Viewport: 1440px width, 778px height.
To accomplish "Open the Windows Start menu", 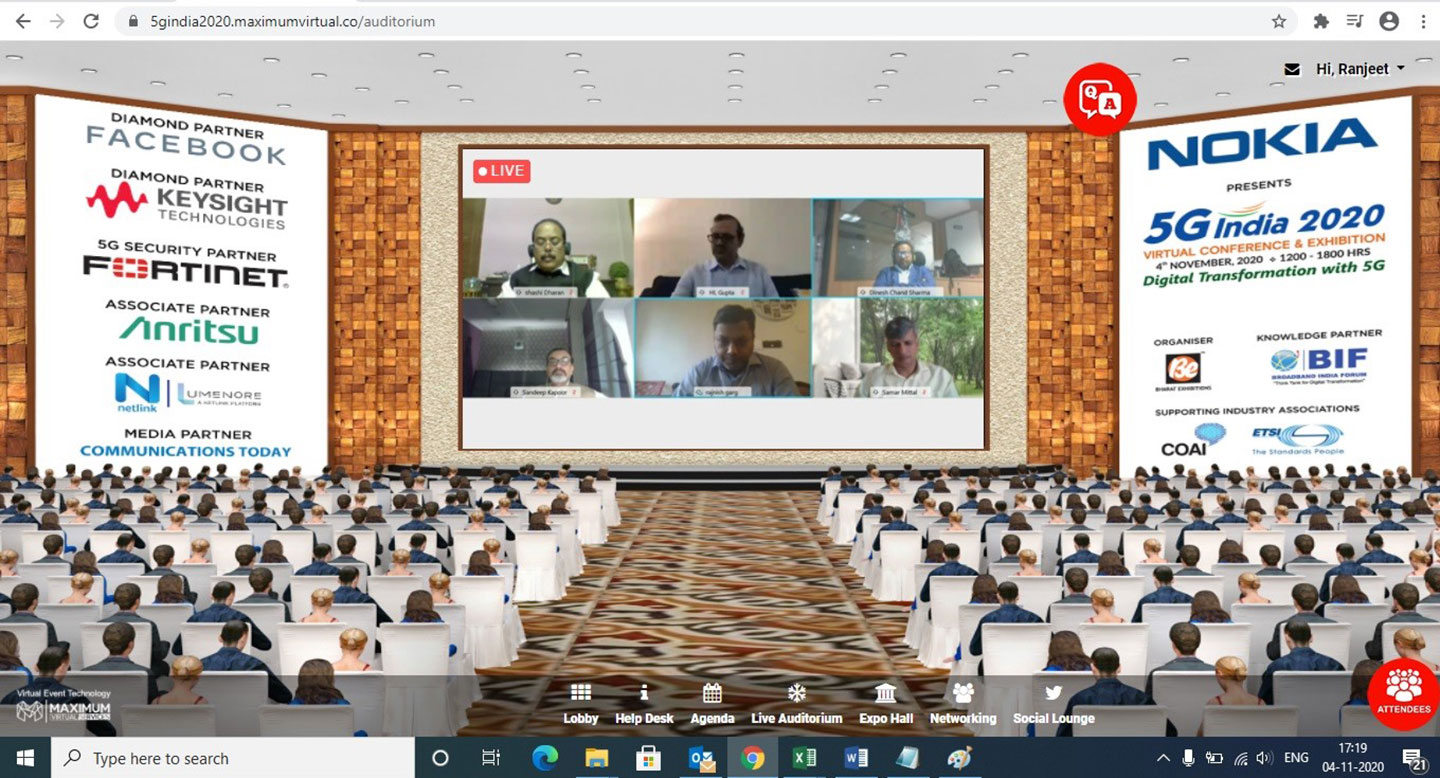I will 24,758.
